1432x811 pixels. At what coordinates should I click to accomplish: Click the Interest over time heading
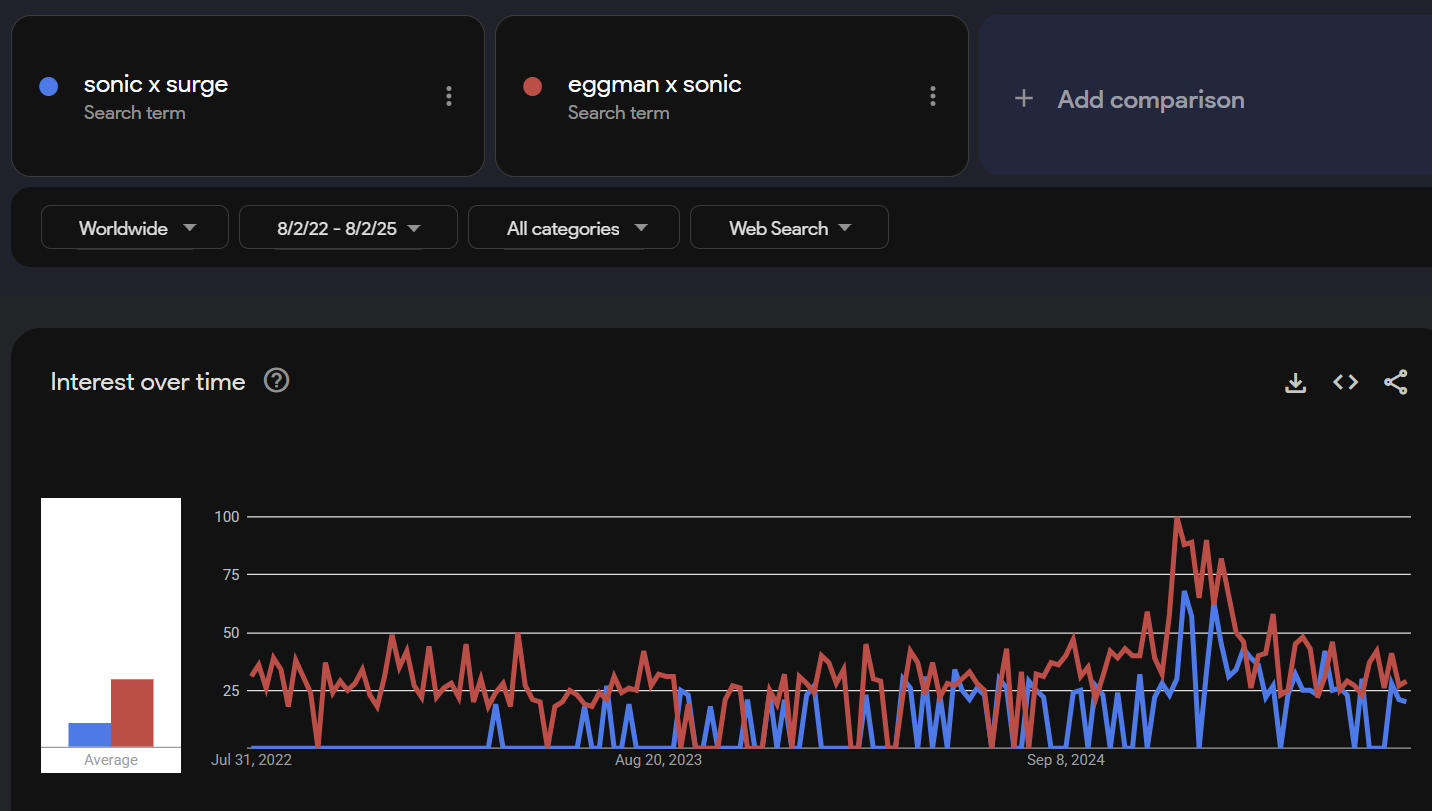pyautogui.click(x=148, y=382)
